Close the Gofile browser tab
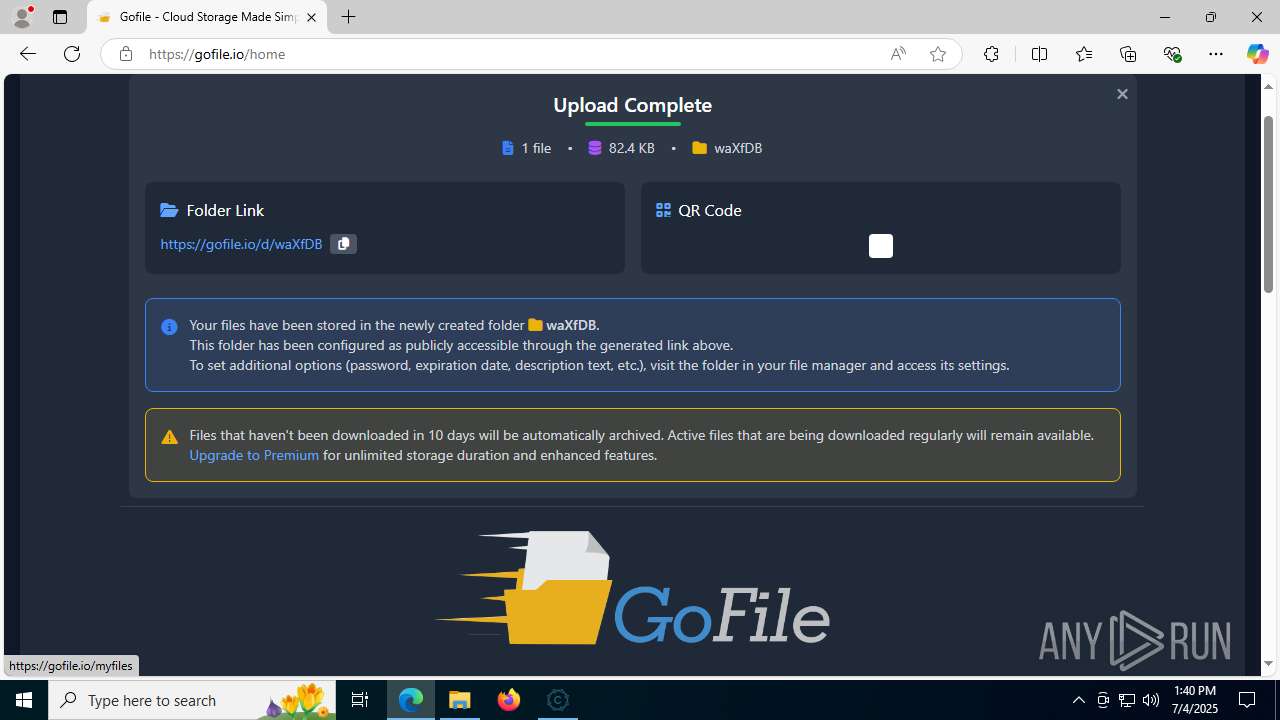 [311, 17]
